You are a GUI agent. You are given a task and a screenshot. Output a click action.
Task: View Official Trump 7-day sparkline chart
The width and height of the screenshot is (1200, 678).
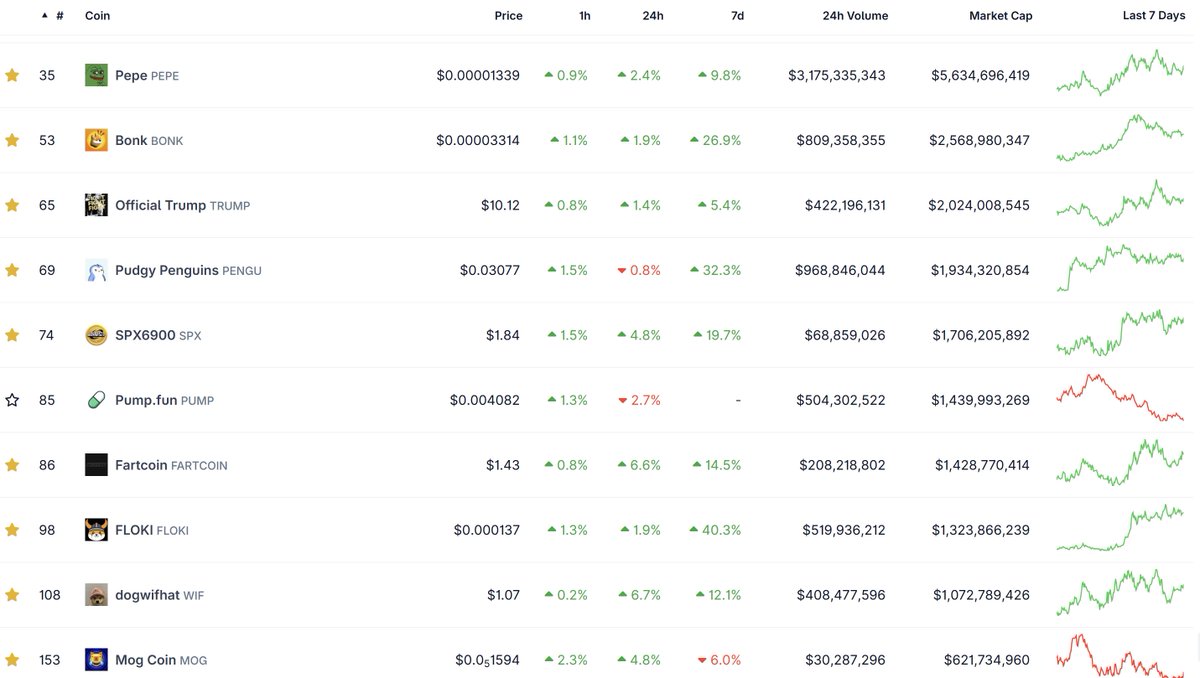pyautogui.click(x=1120, y=204)
